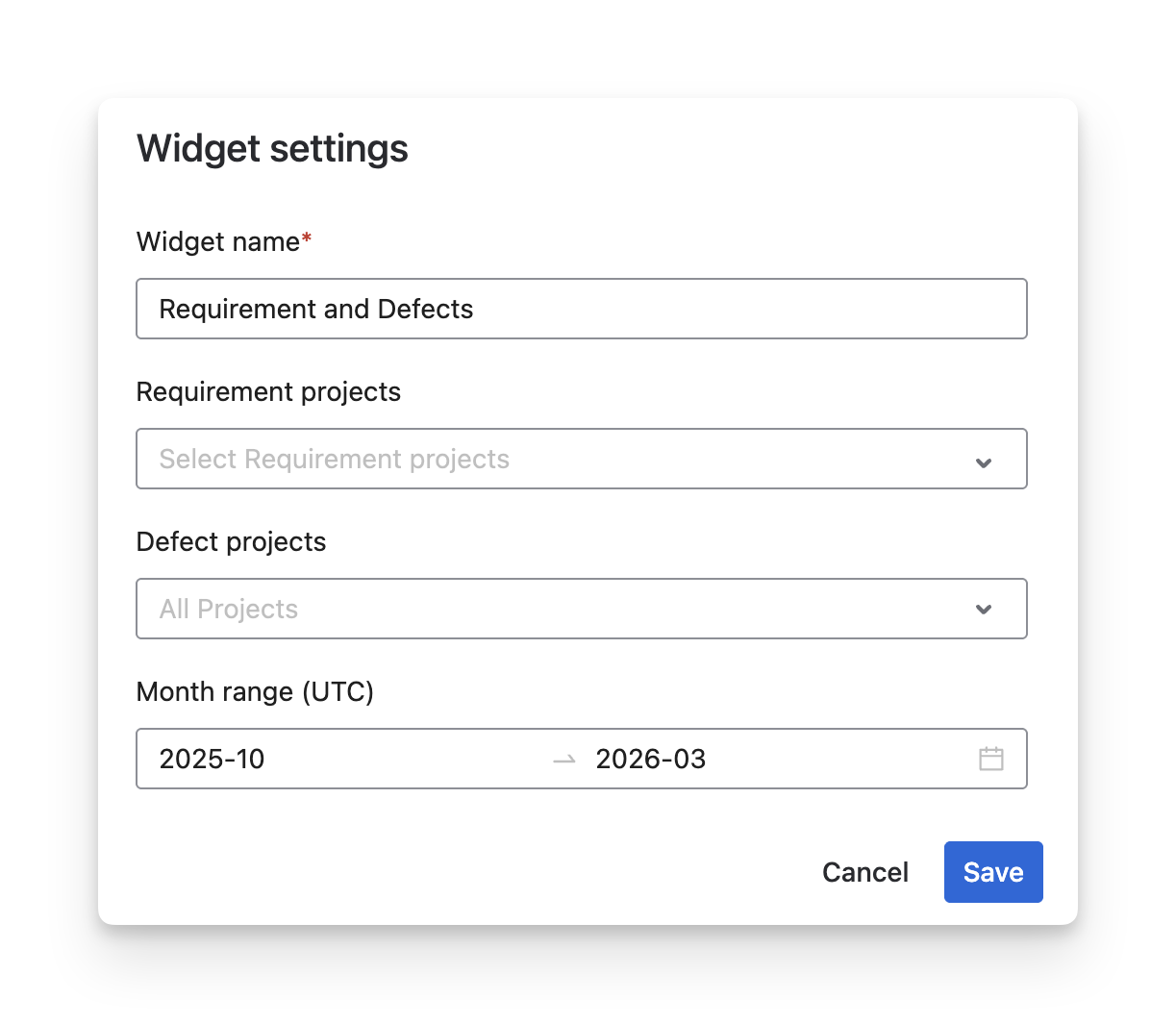Click the chevron in Requirement projects field

tap(983, 462)
